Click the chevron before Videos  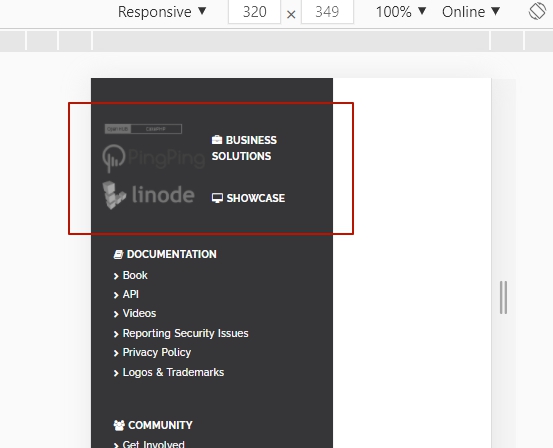(x=116, y=314)
